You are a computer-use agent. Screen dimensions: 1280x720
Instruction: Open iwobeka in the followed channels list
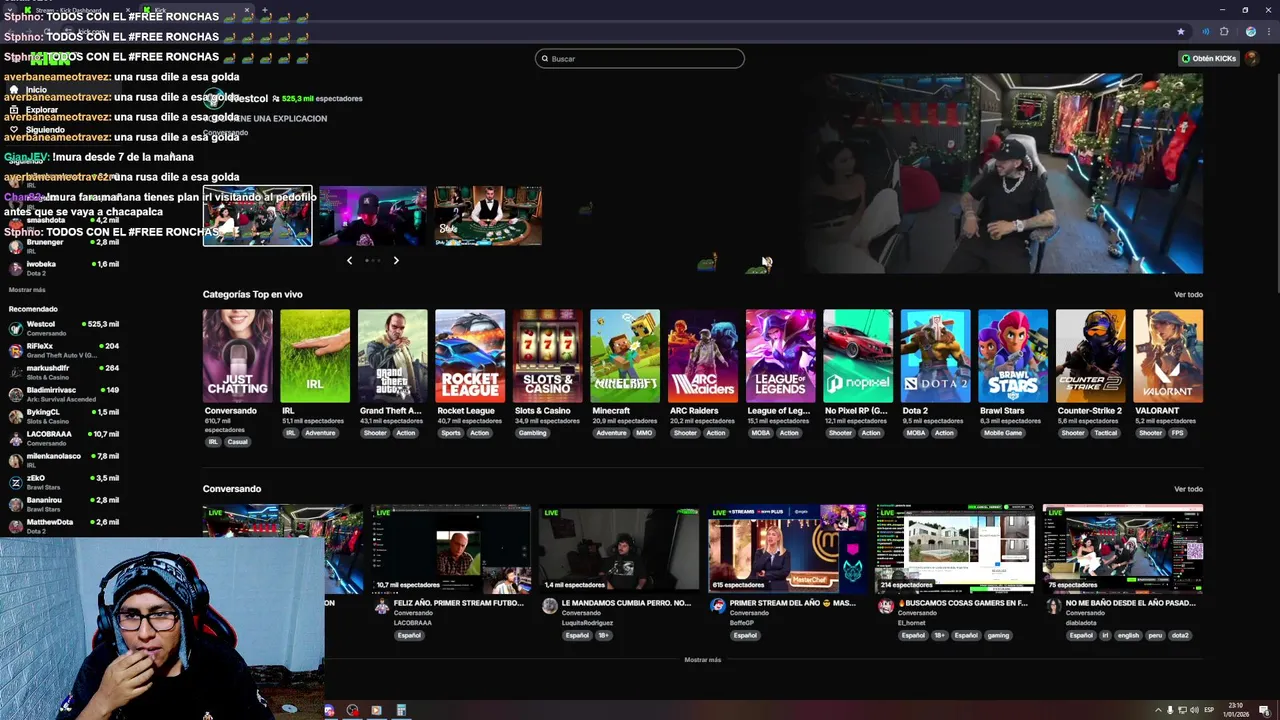point(64,268)
